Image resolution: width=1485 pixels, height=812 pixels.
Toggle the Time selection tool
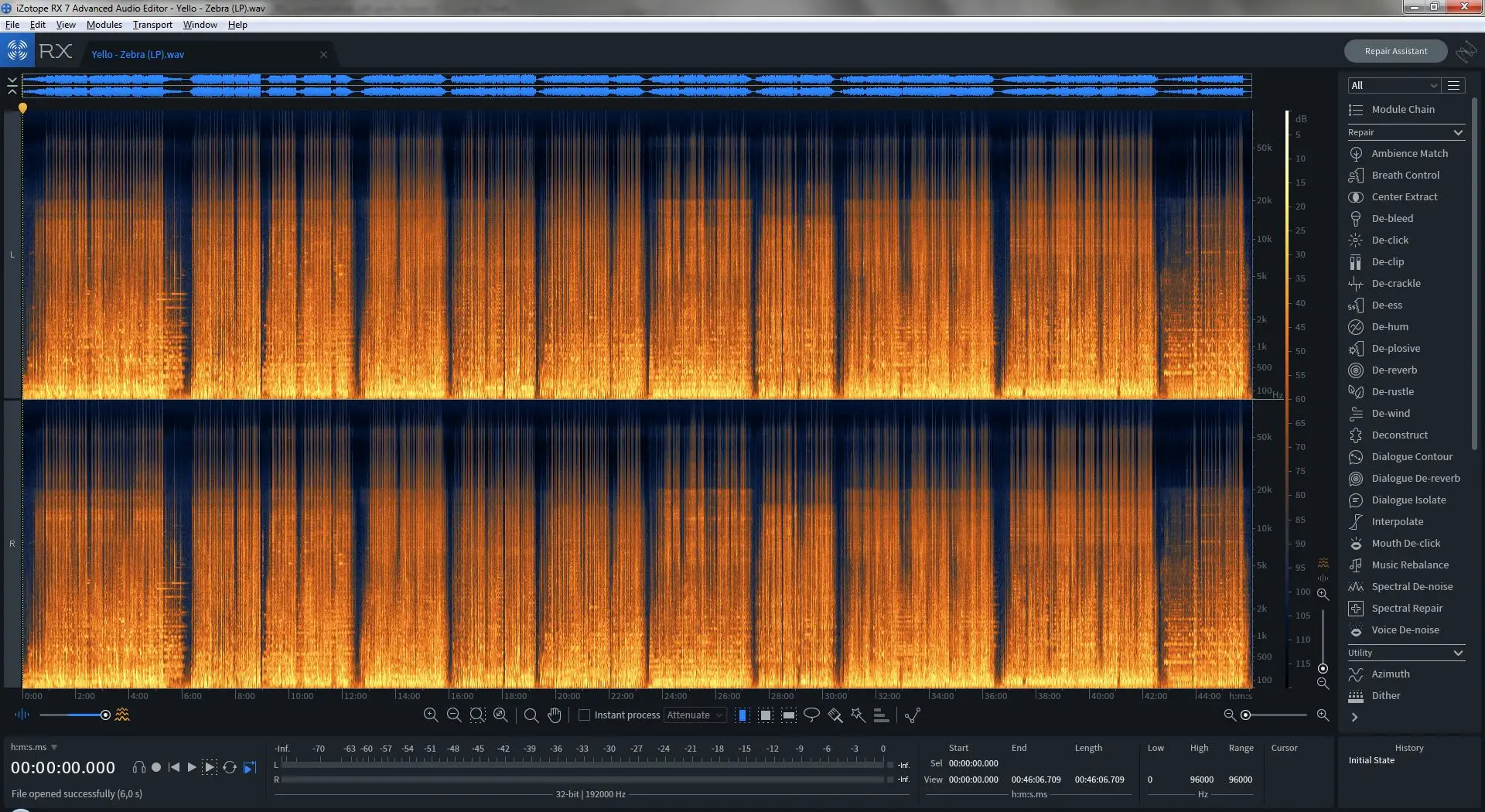[x=742, y=715]
